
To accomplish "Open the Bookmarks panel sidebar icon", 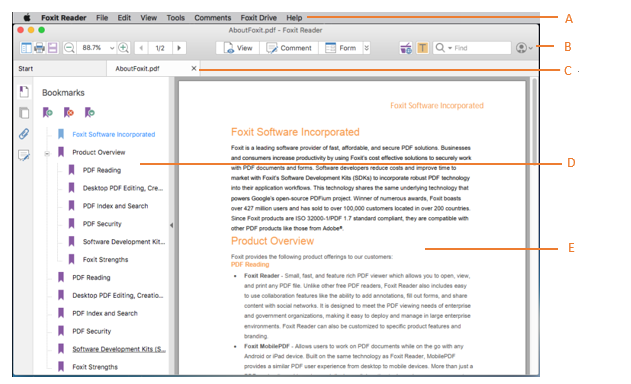I will [24, 92].
